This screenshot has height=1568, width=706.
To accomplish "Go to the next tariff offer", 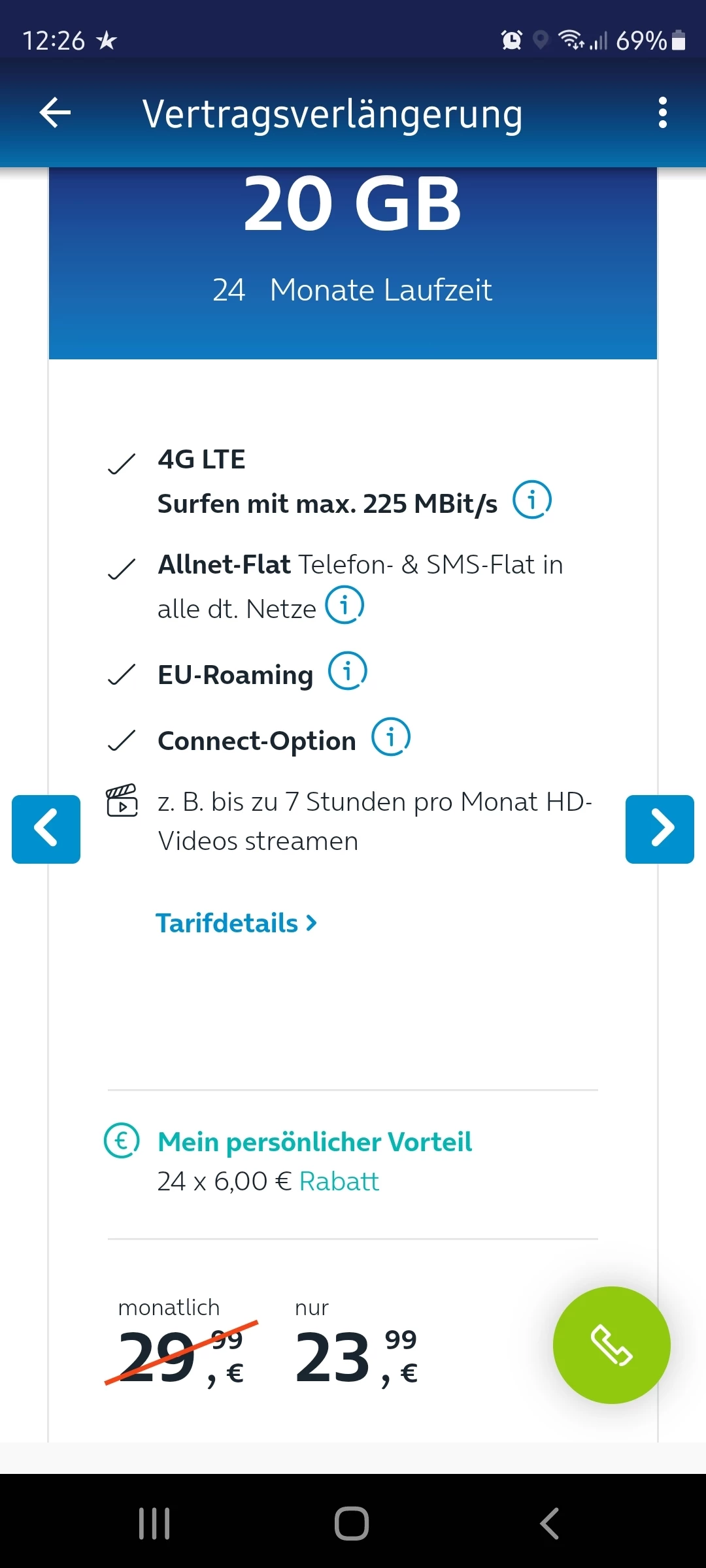I will tap(659, 829).
